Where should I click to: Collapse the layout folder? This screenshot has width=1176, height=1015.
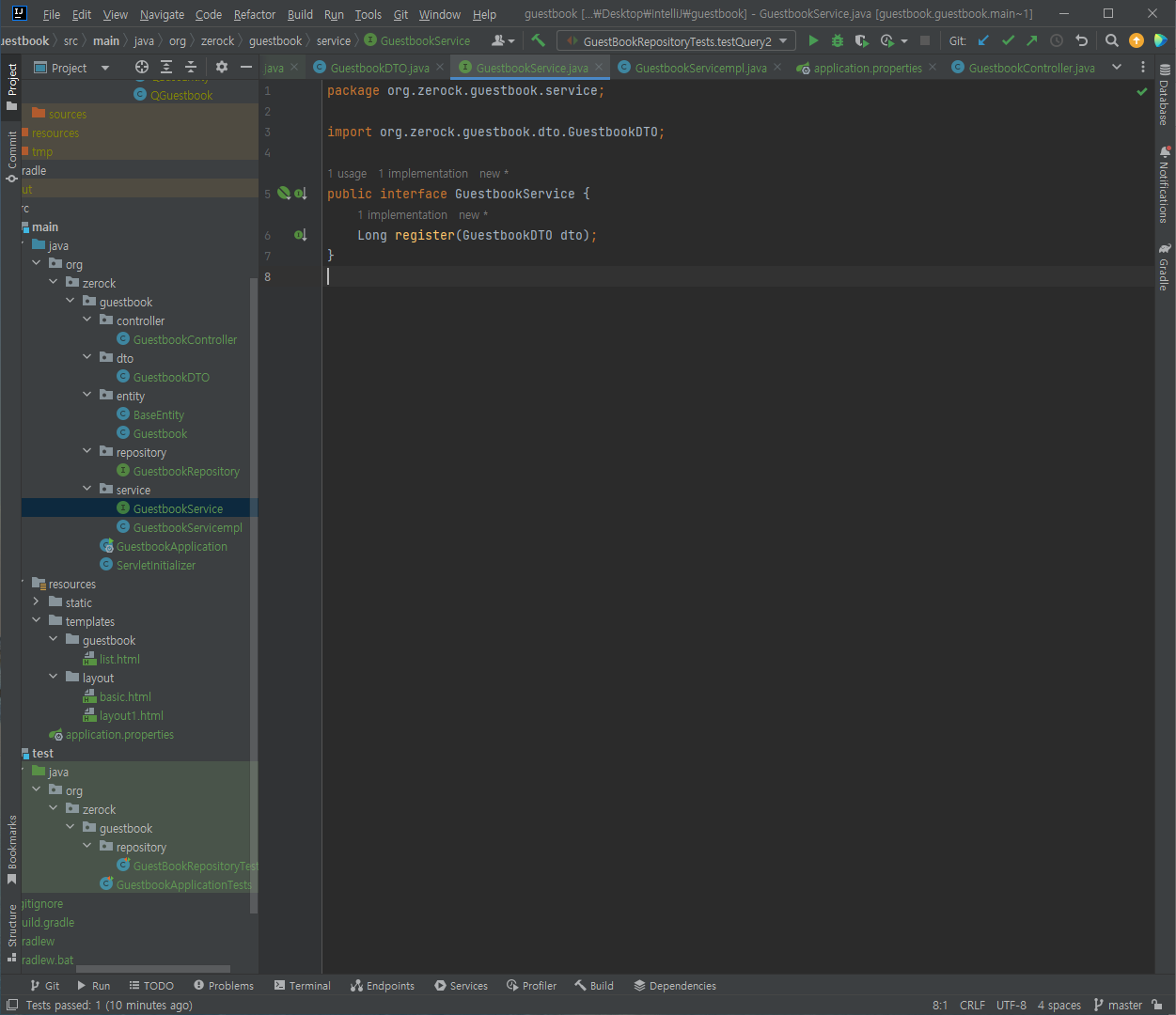click(x=54, y=678)
